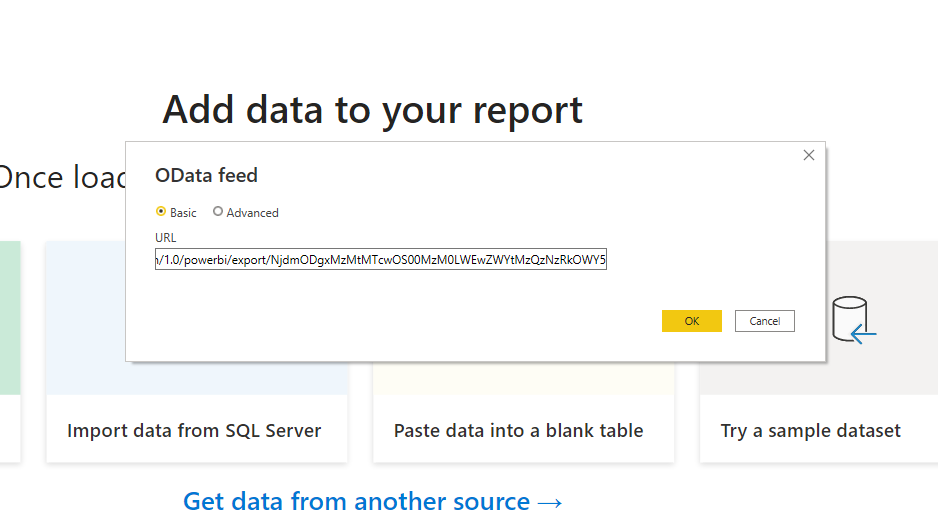Click the yellow image area of Paste data card
This screenshot has width=938, height=512.
tap(520, 378)
